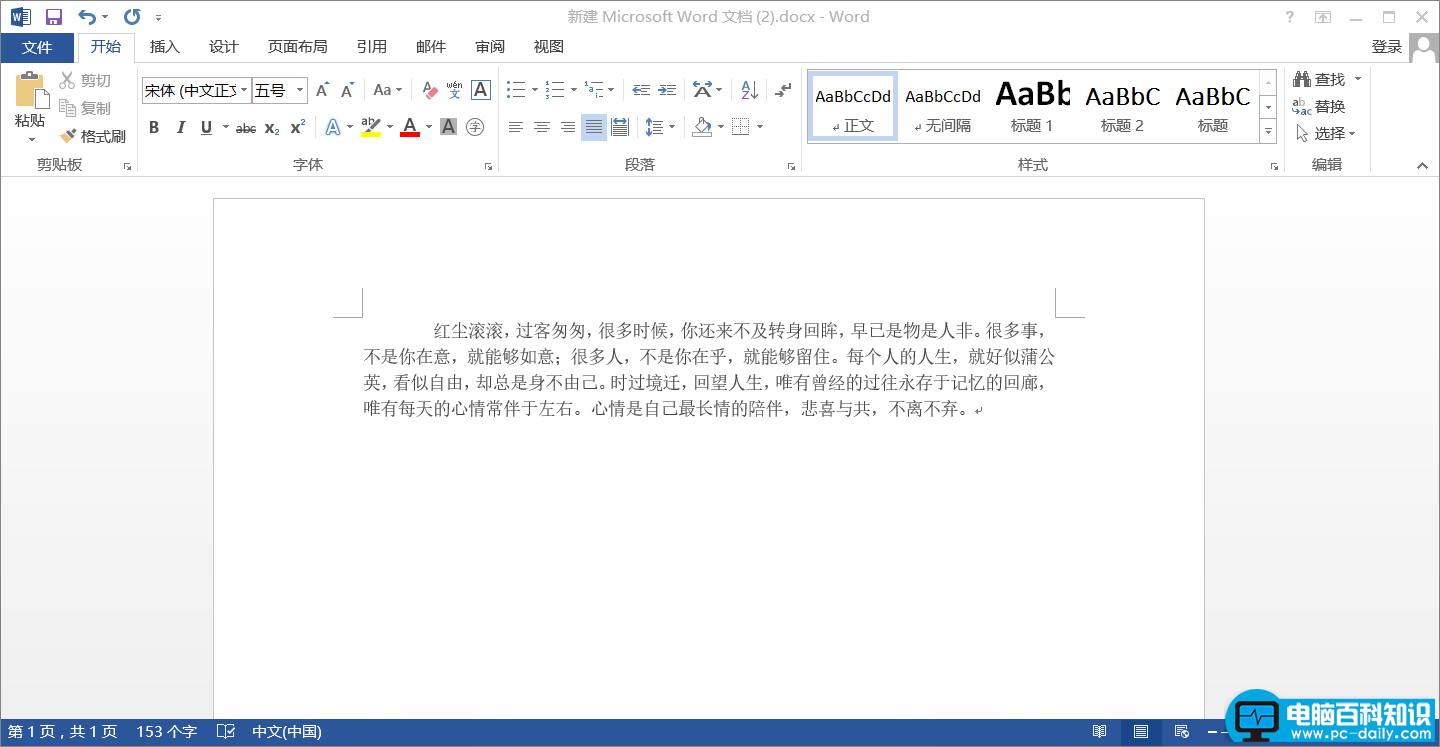Apply character border icon
This screenshot has height=747, width=1440.
(481, 90)
